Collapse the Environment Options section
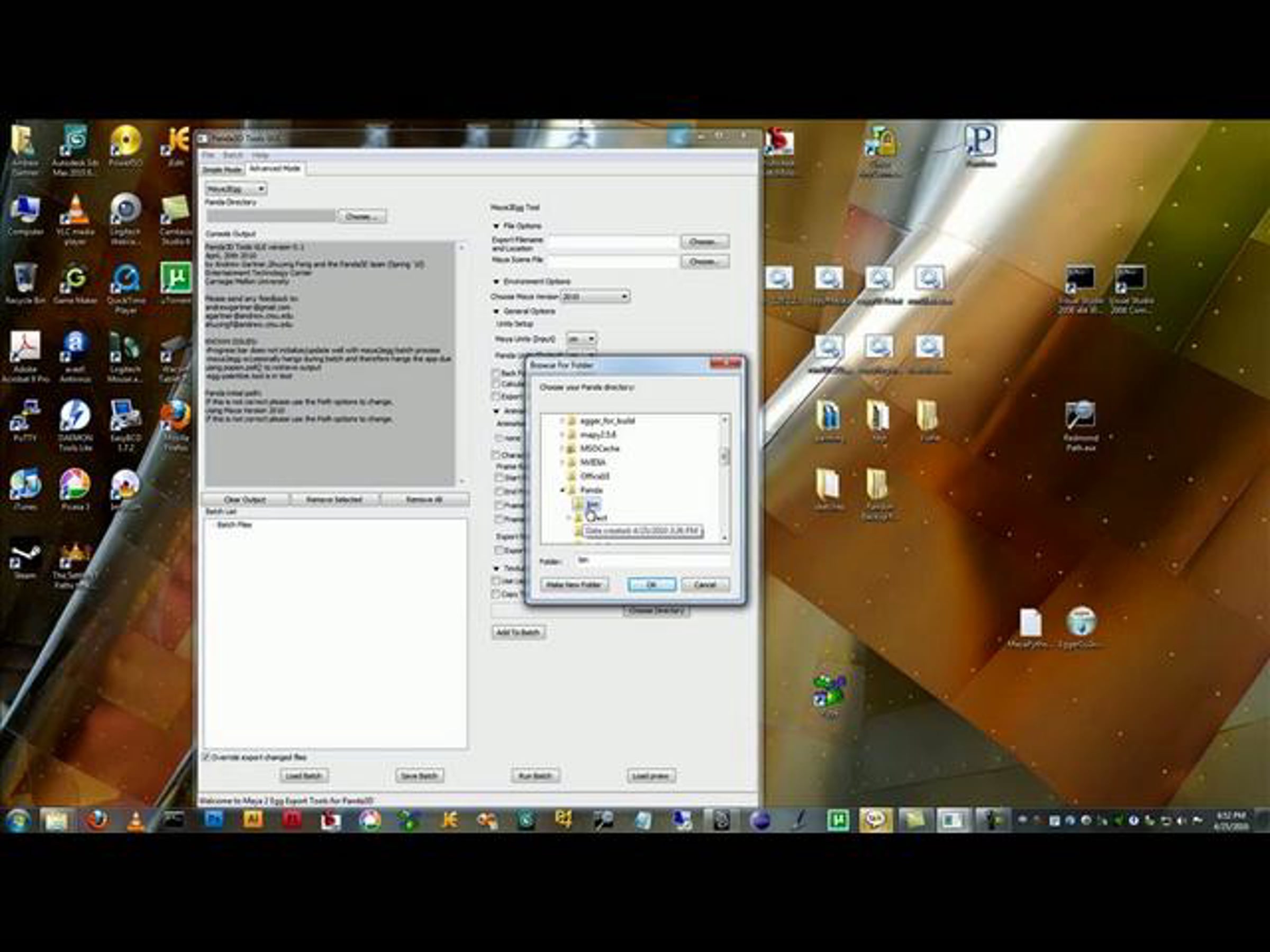This screenshot has height=952, width=1270. click(497, 282)
